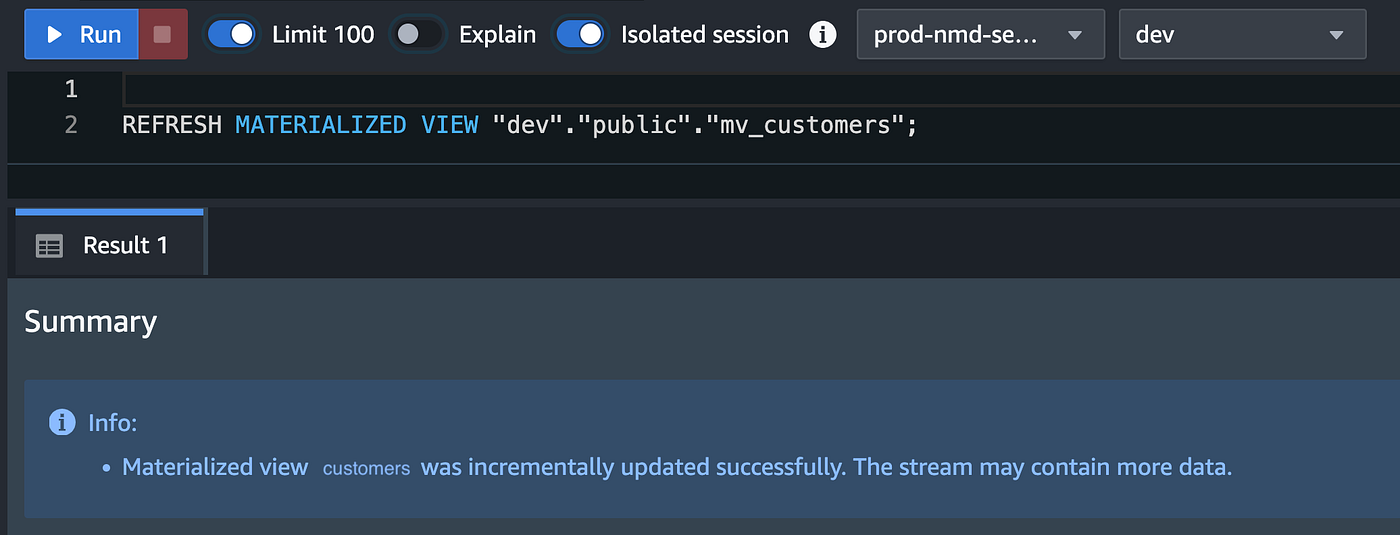Switch to the Result 1 tab
The height and width of the screenshot is (535, 1400).
(125, 246)
